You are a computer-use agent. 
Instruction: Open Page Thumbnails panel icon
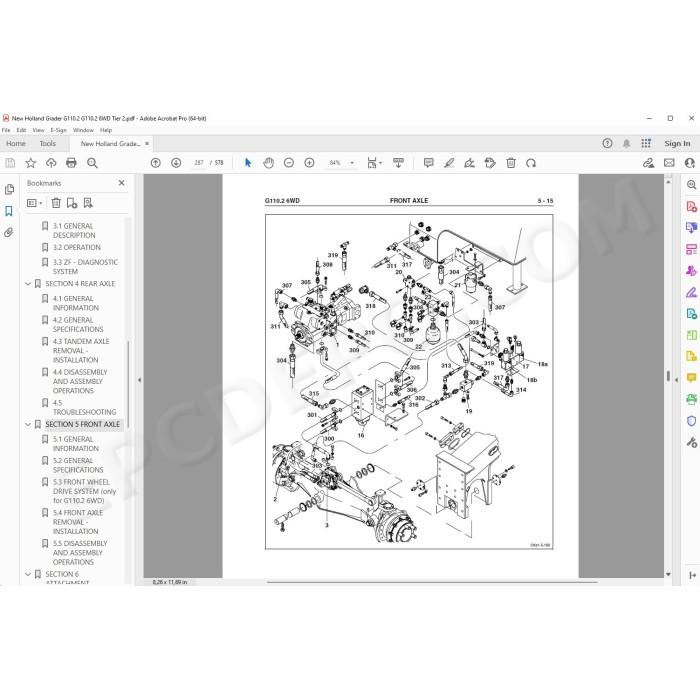(x=9, y=190)
